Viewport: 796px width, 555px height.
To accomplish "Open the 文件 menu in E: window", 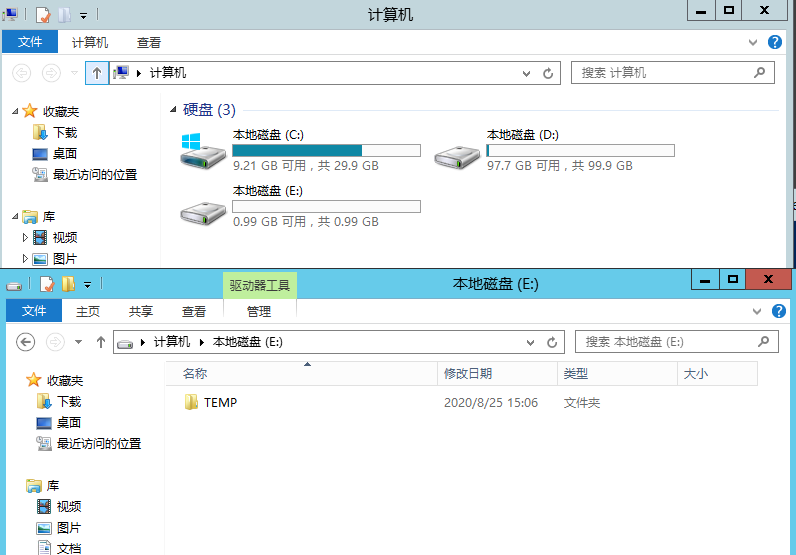I will tap(34, 311).
